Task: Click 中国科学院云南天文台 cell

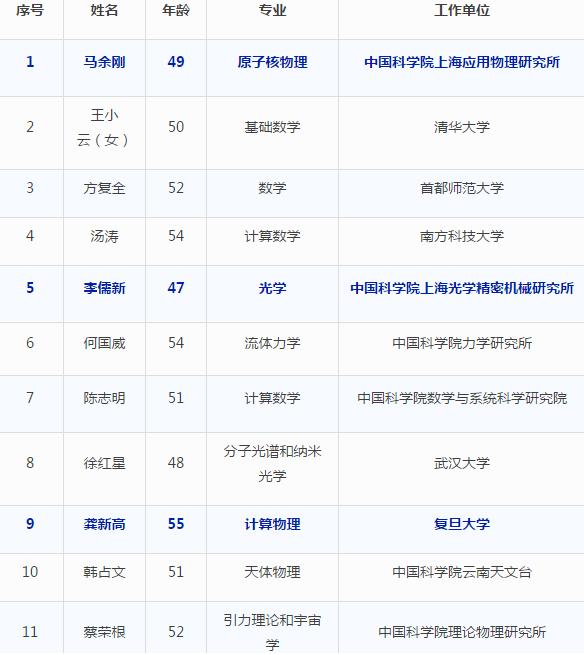Action: point(462,572)
